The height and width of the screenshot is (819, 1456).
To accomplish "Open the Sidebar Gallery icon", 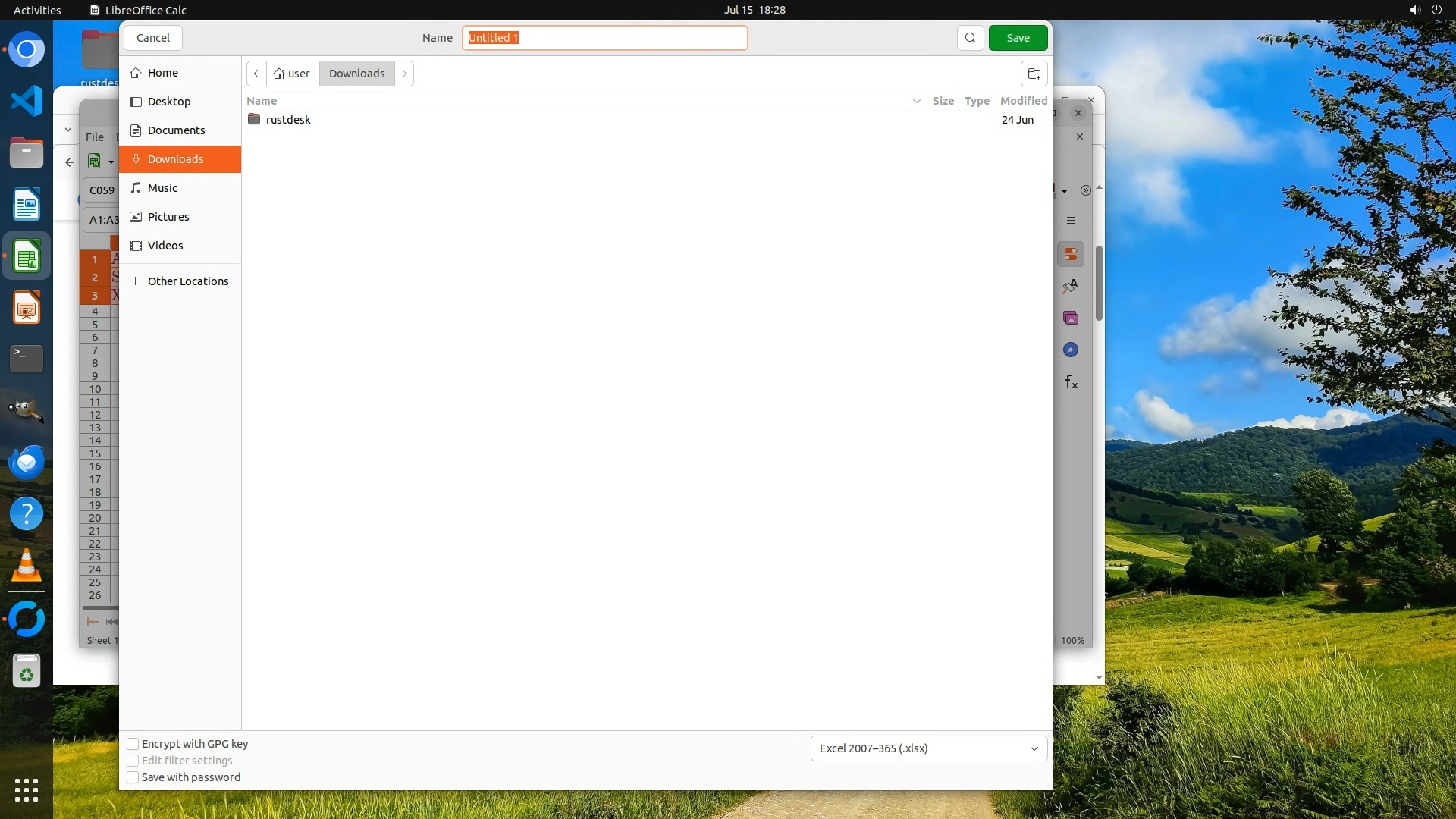I will point(1071,318).
